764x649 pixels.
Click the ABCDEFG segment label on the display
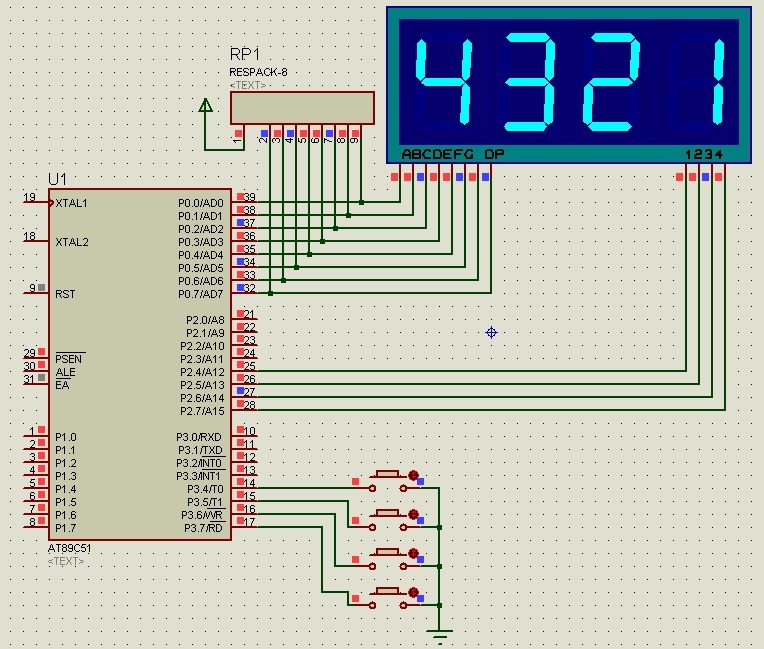click(437, 154)
